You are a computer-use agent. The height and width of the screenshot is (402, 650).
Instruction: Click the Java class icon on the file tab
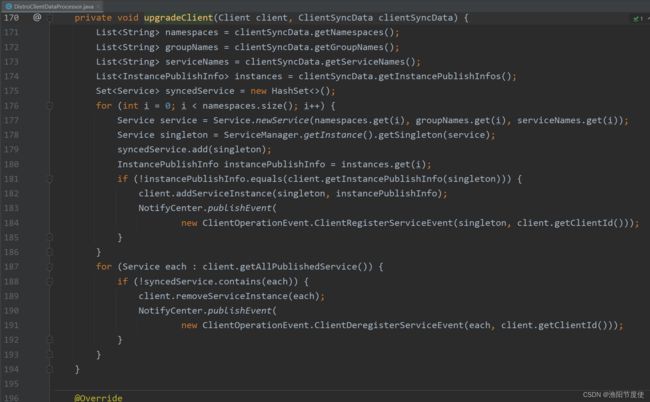pos(8,6)
